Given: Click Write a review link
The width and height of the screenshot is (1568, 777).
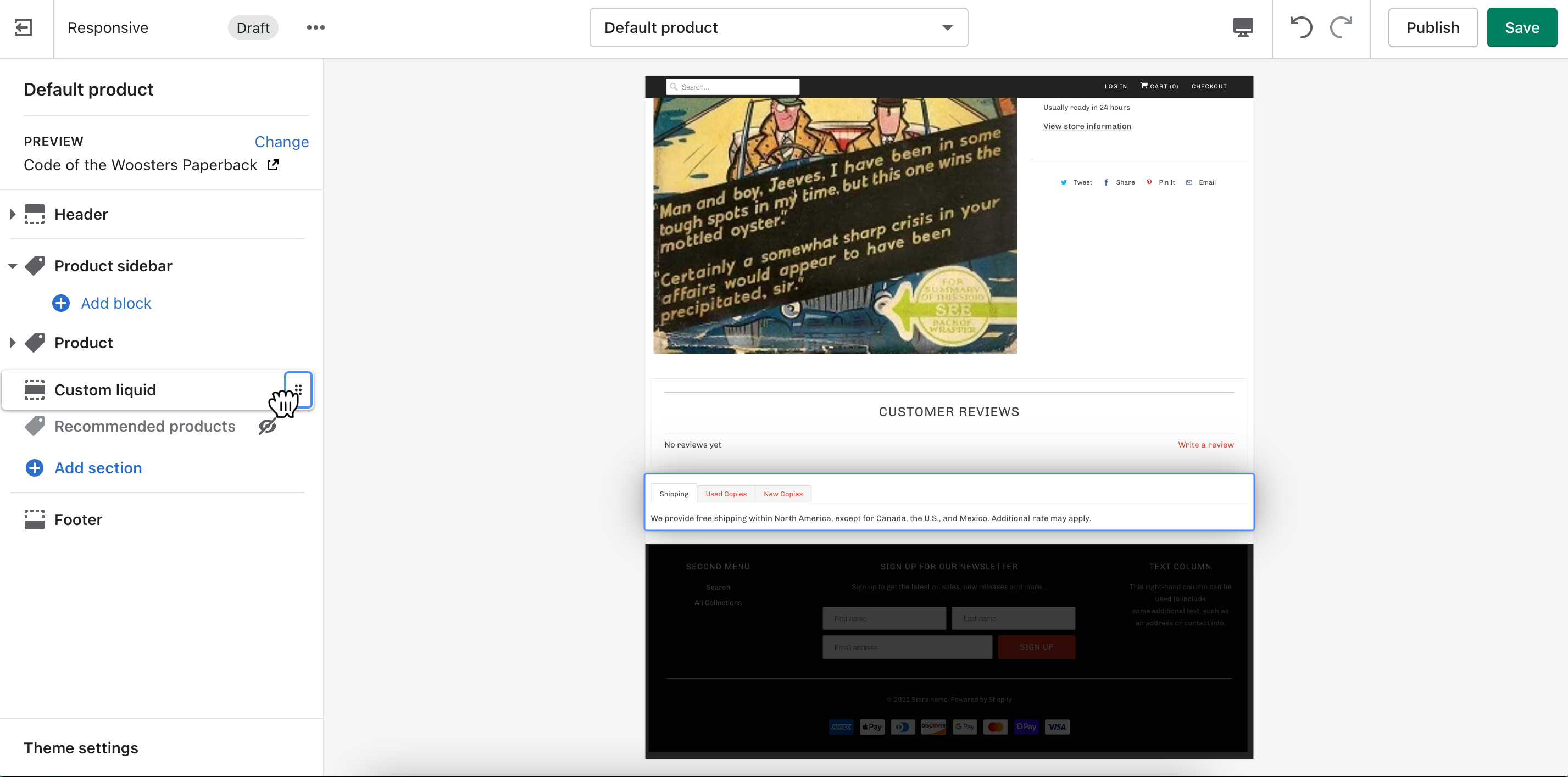Looking at the screenshot, I should [x=1205, y=445].
